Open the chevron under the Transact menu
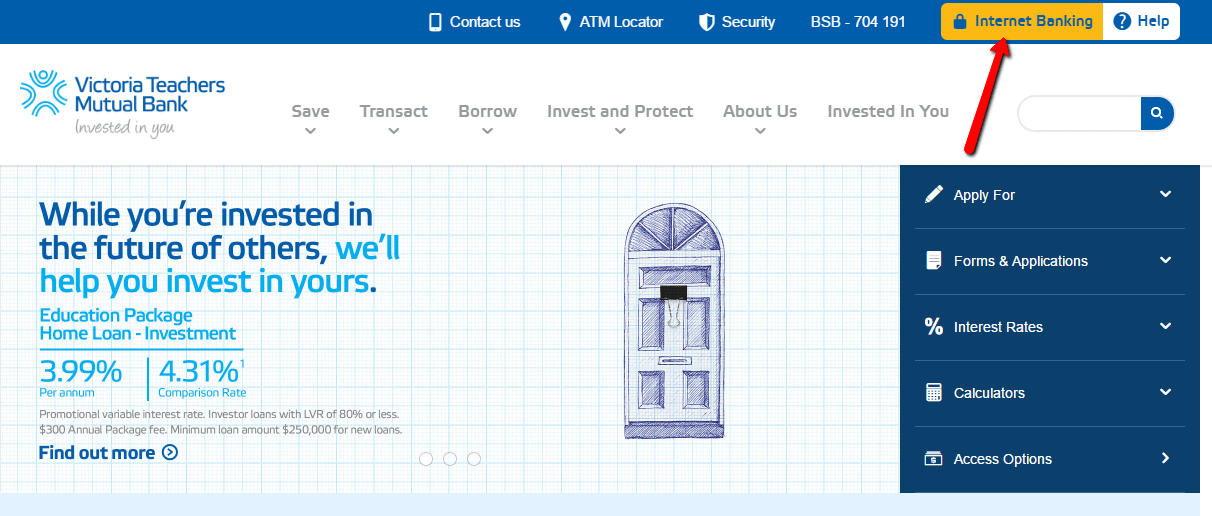 pyautogui.click(x=394, y=131)
